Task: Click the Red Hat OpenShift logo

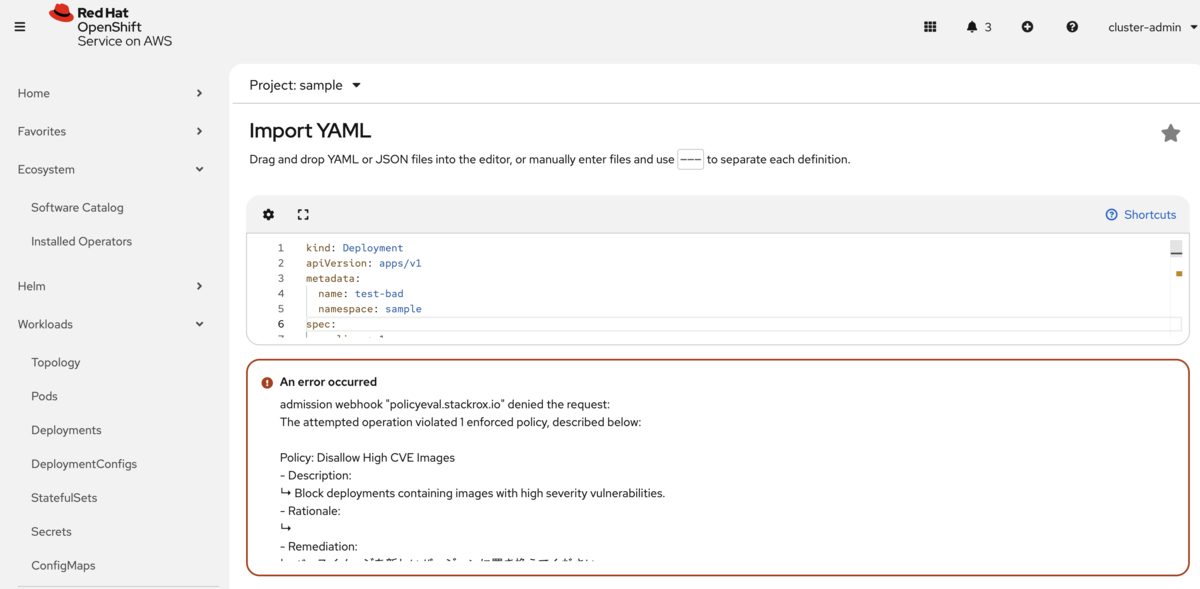Action: 110,26
